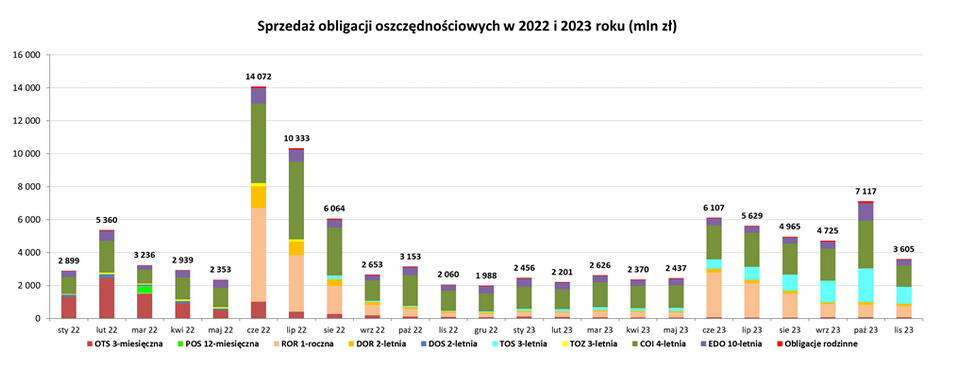
Task: Click data label '6 064'
Action: pyautogui.click(x=335, y=208)
